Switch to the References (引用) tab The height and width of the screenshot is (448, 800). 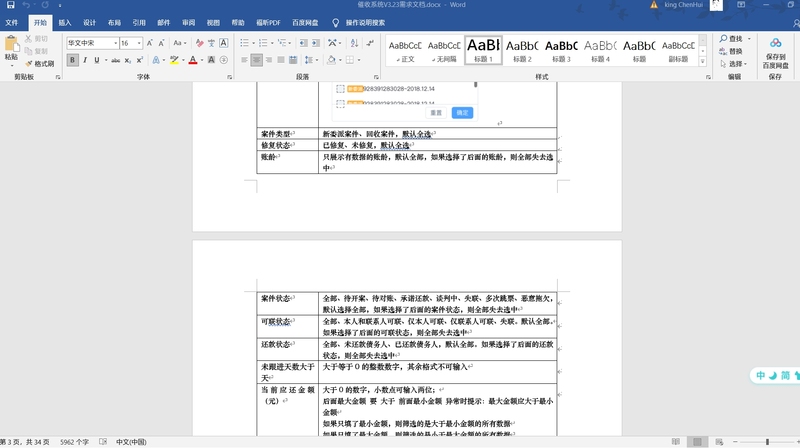139,23
